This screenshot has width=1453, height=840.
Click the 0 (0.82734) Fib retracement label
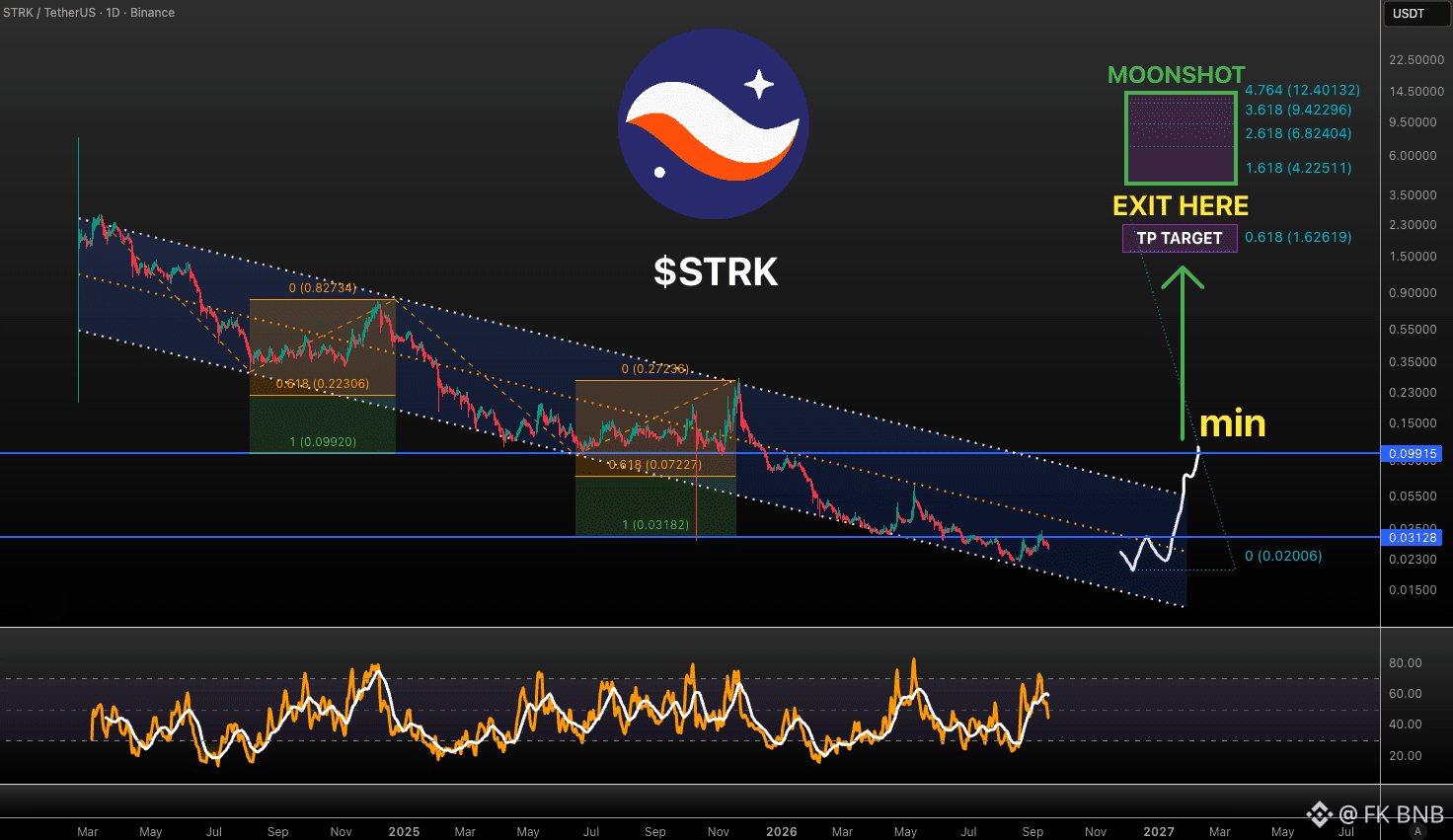point(322,288)
